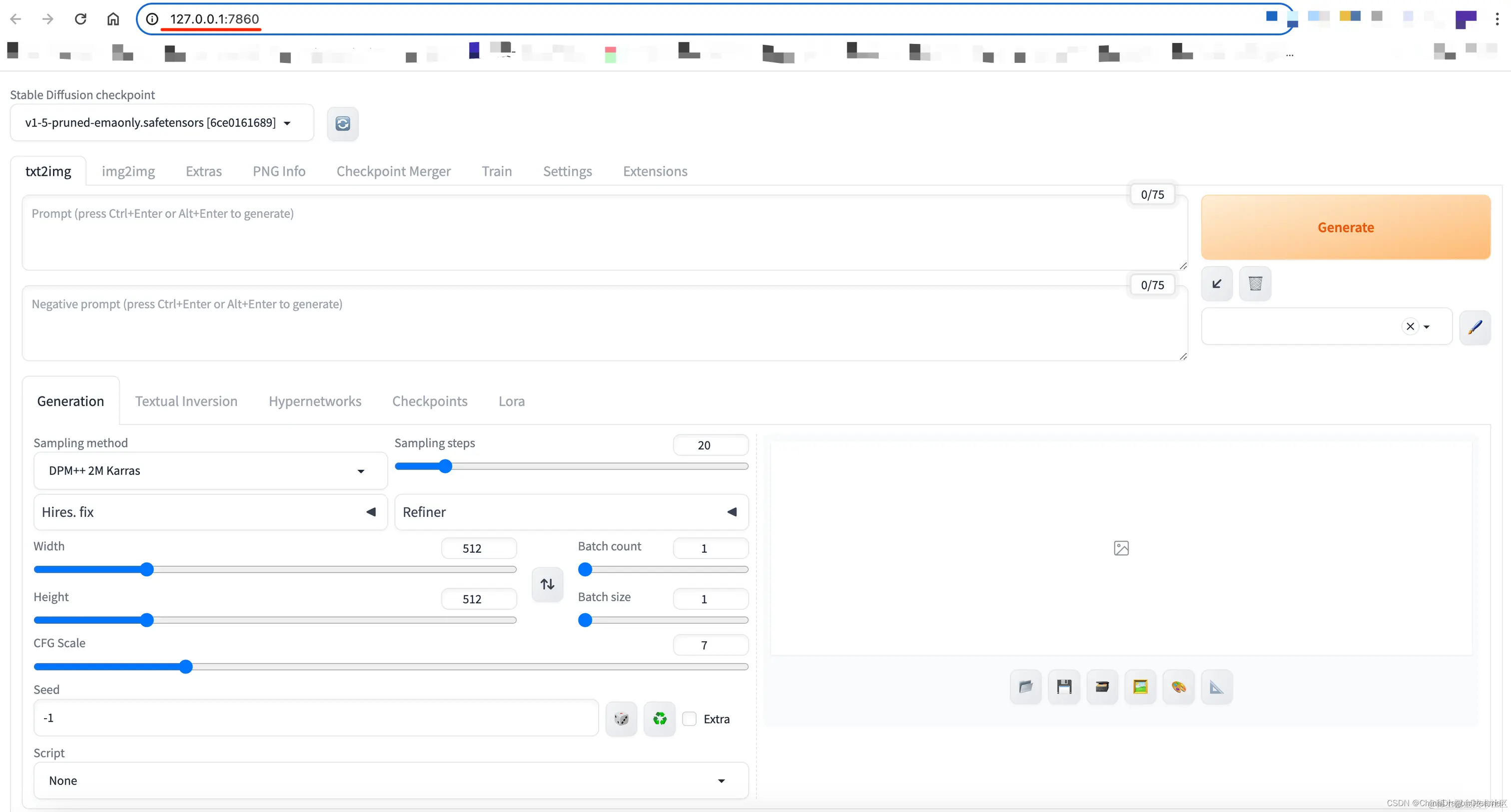Viewport: 1511px width, 812px height.
Task: Click the color palette send to inpaint icon
Action: click(x=1178, y=687)
